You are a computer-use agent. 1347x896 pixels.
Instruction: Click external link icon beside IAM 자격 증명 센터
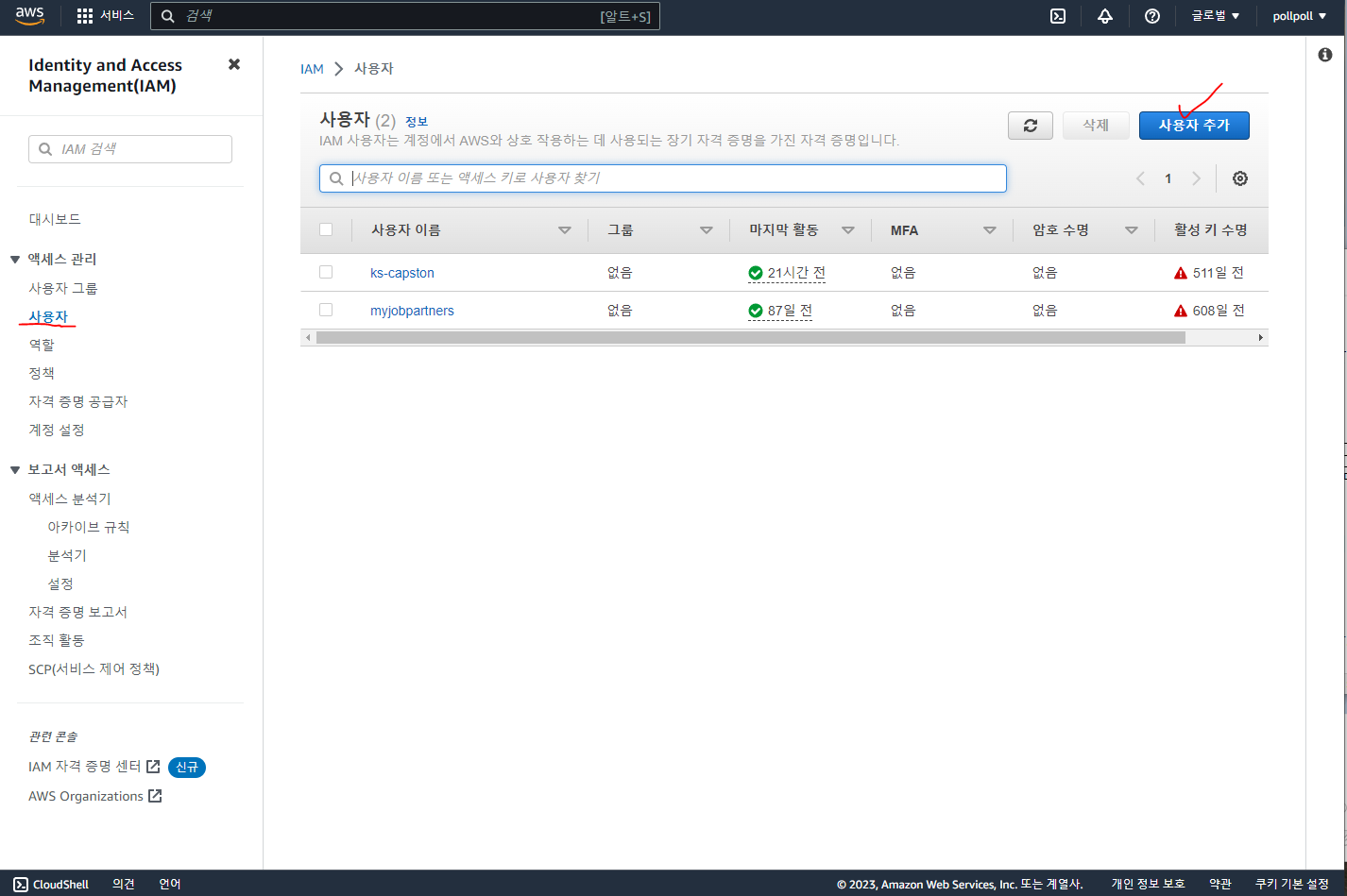pos(153,766)
